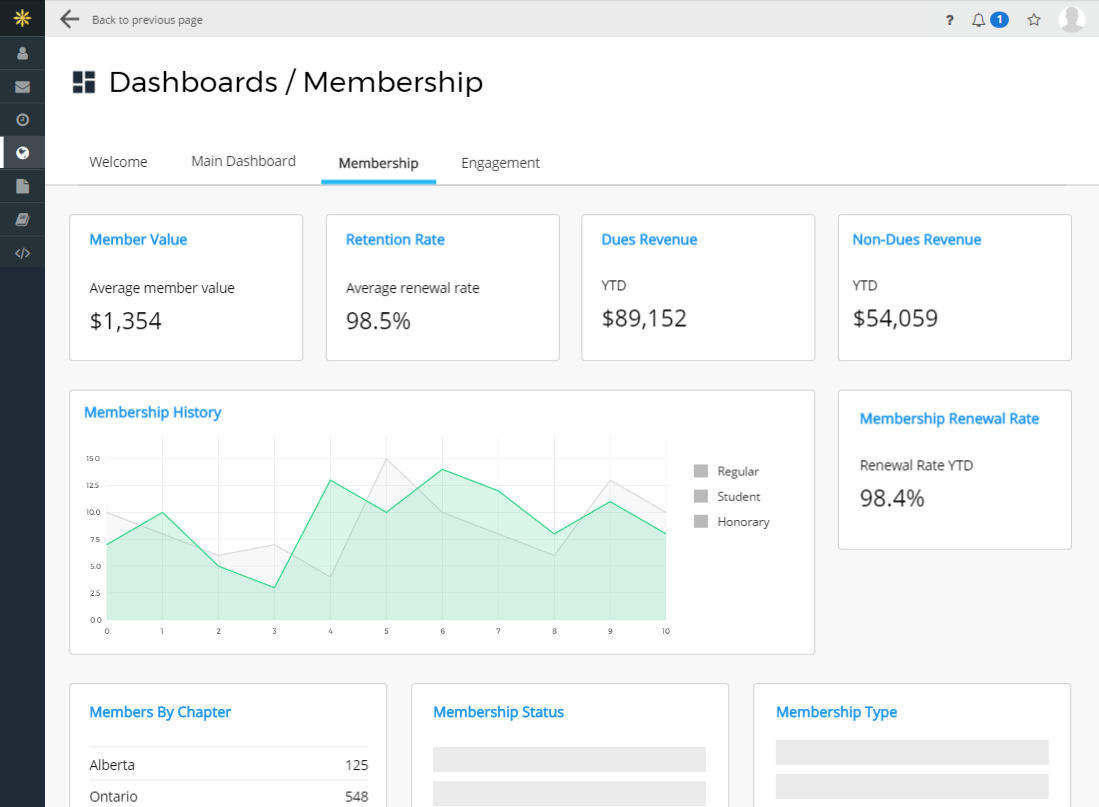Click the help question mark icon
The image size is (1099, 807).
(949, 20)
